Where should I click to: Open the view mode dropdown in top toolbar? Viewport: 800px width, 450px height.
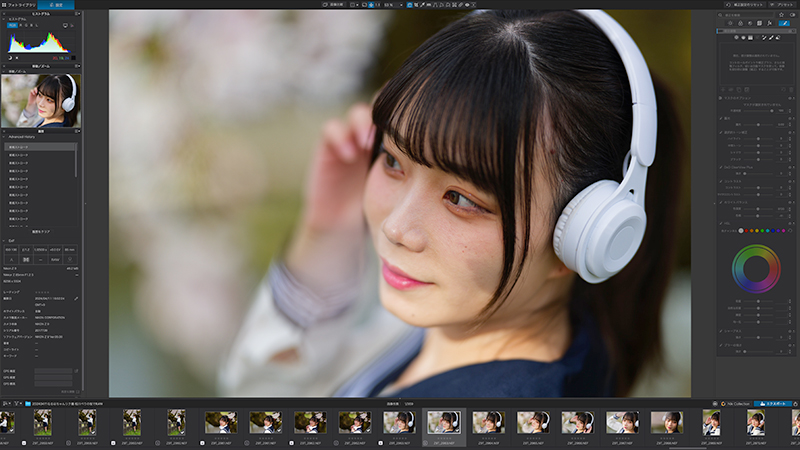click(355, 5)
